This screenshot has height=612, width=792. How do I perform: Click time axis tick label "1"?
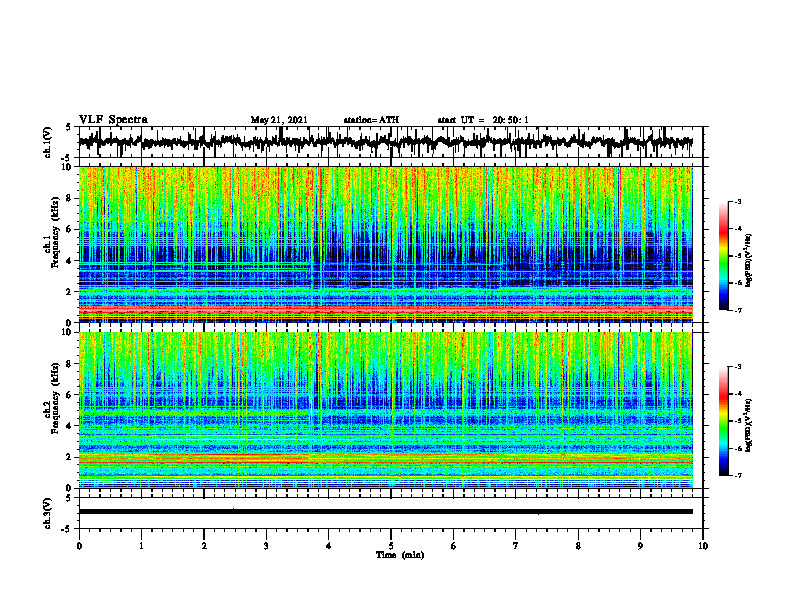pyautogui.click(x=141, y=546)
